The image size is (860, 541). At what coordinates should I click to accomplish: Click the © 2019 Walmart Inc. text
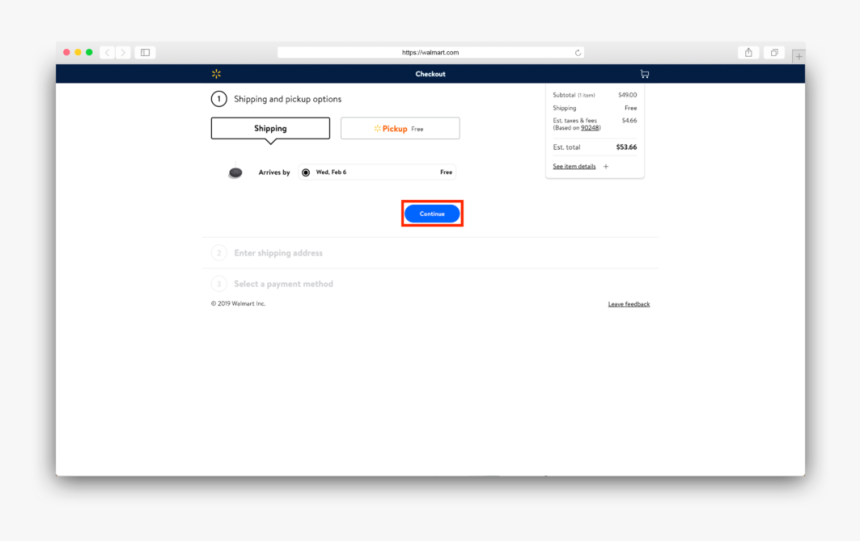tap(238, 303)
